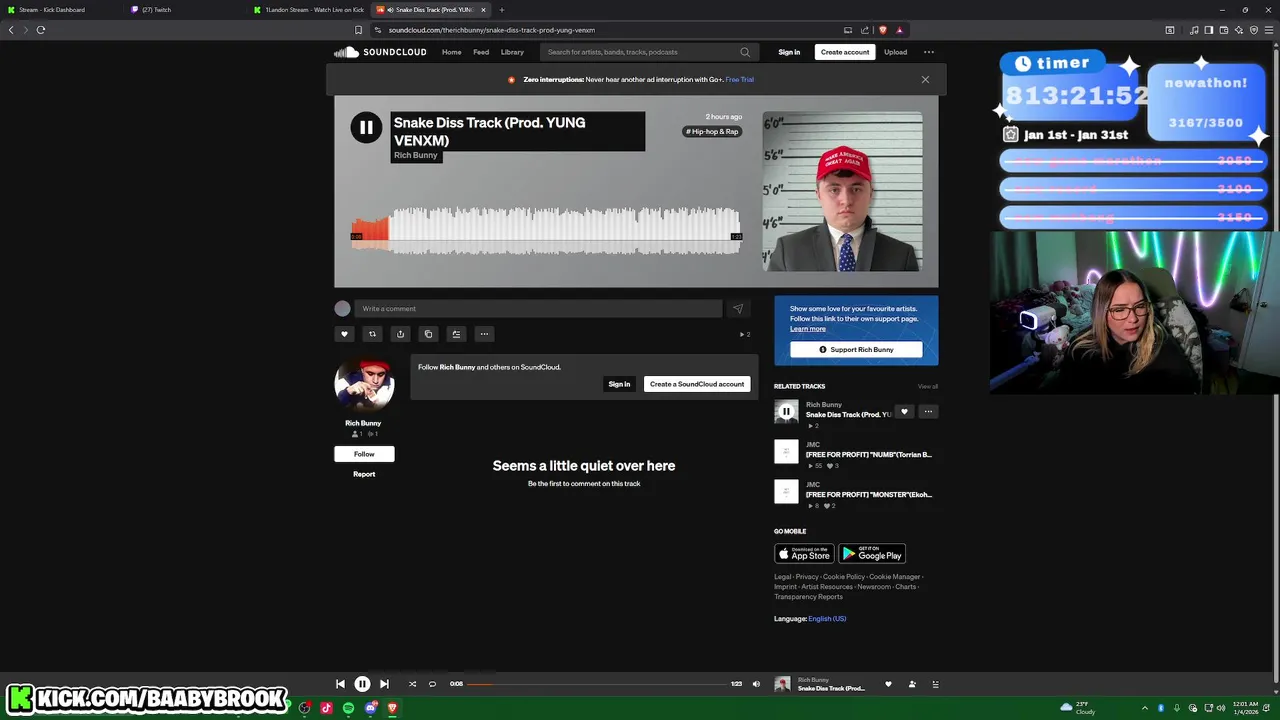Viewport: 1280px width, 720px height.
Task: Open the Upload page
Action: click(895, 52)
